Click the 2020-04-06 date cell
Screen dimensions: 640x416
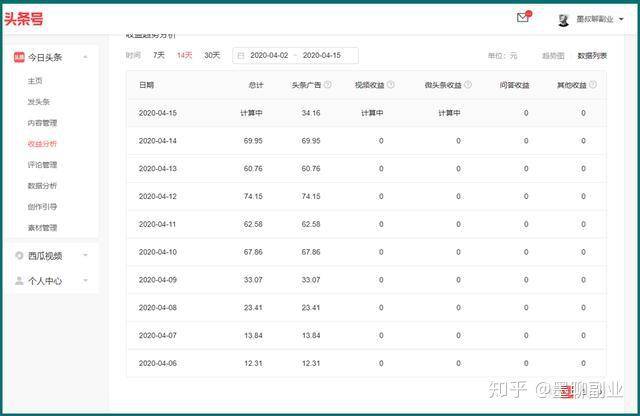158,363
